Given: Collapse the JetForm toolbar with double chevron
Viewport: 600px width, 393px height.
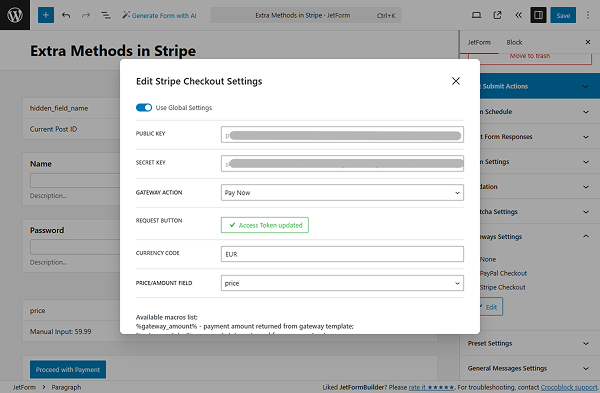Looking at the screenshot, I should click(x=518, y=15).
